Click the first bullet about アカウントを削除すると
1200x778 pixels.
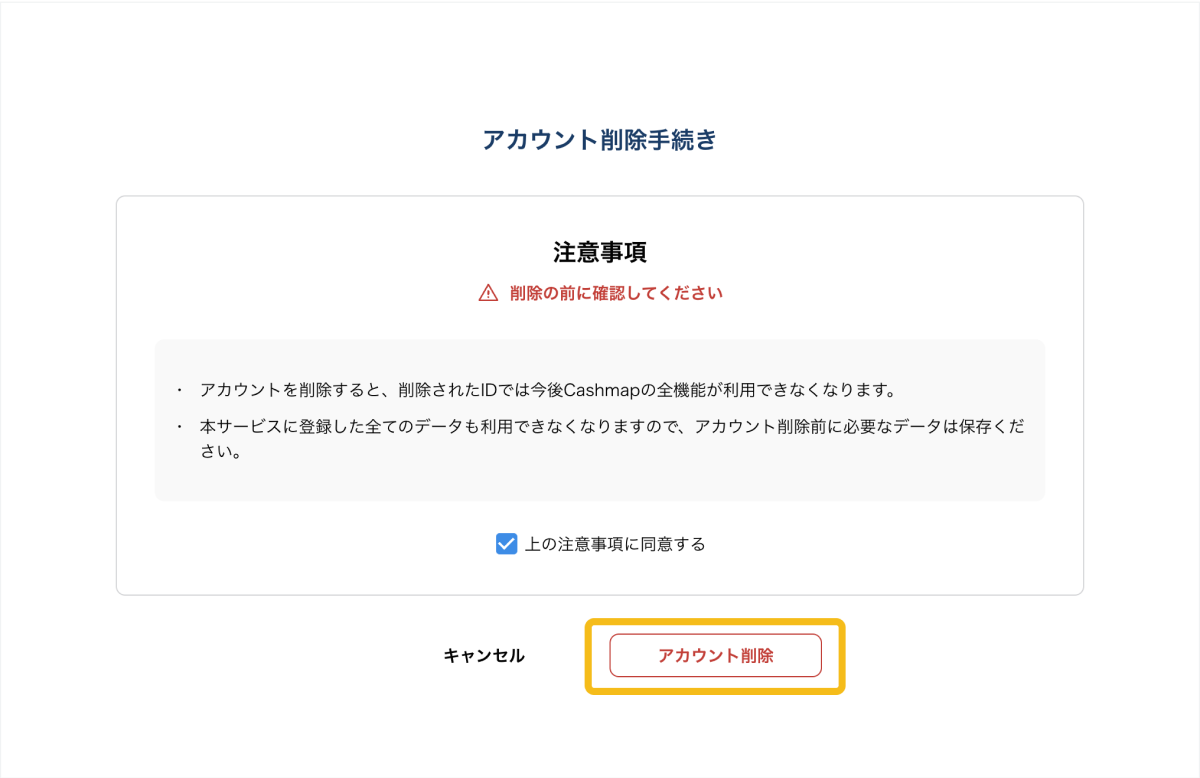point(545,389)
